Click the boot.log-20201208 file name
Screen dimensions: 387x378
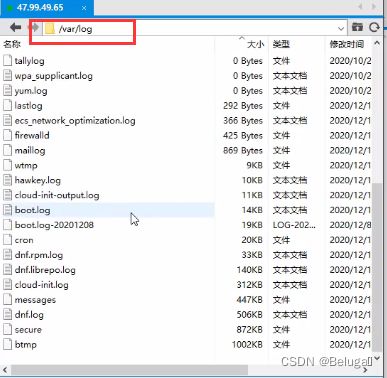(54, 225)
